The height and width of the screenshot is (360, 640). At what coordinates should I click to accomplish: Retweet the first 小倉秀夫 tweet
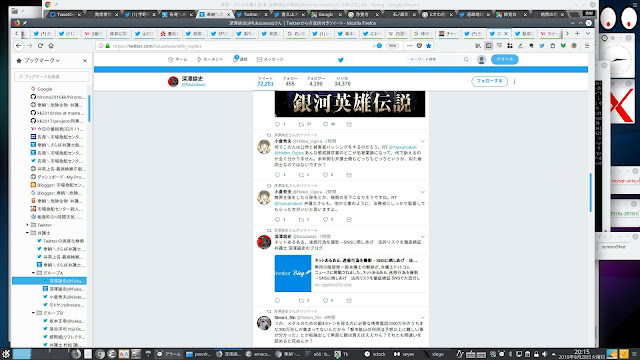[301, 175]
